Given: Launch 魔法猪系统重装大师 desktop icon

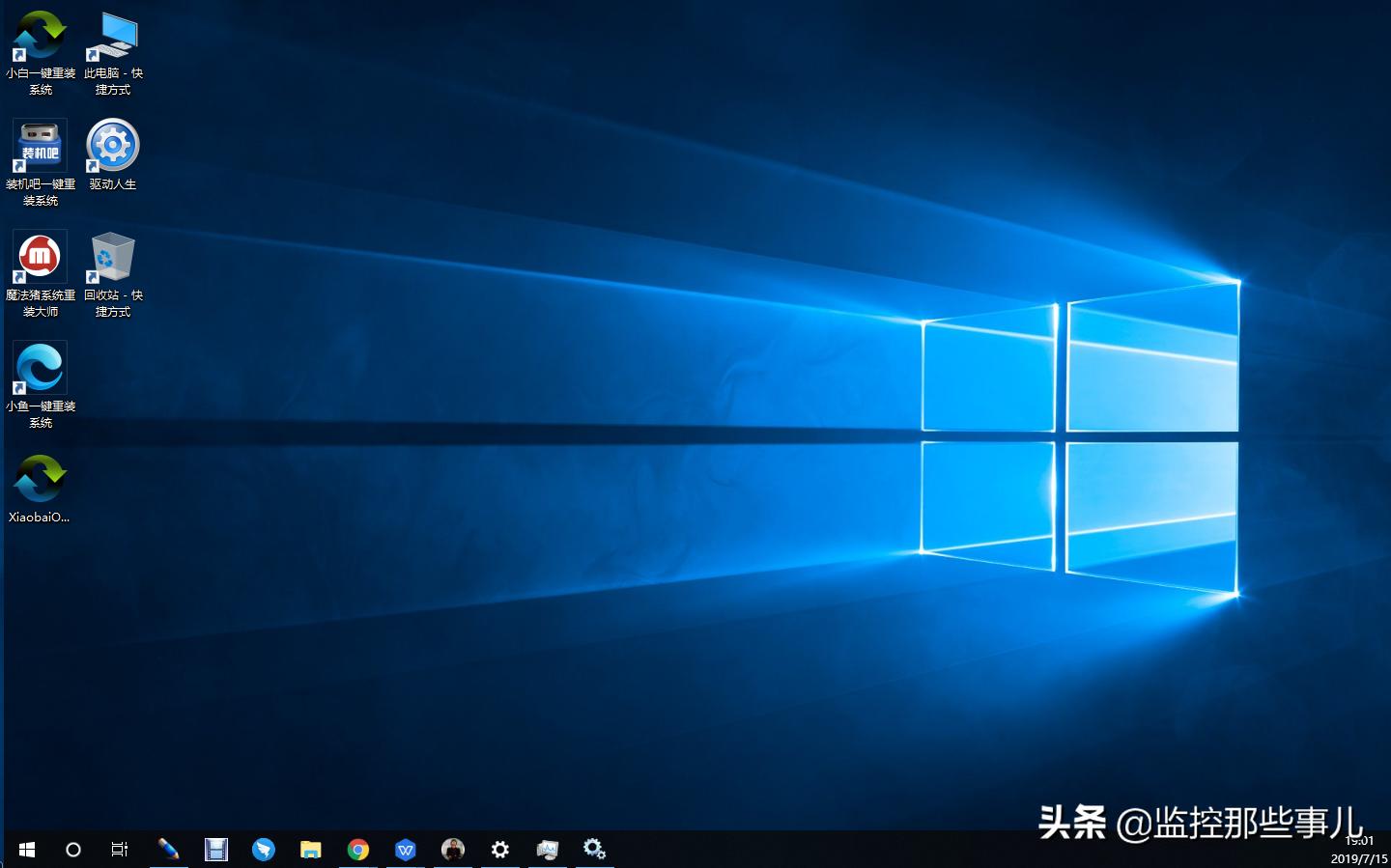Looking at the screenshot, I should [39, 256].
